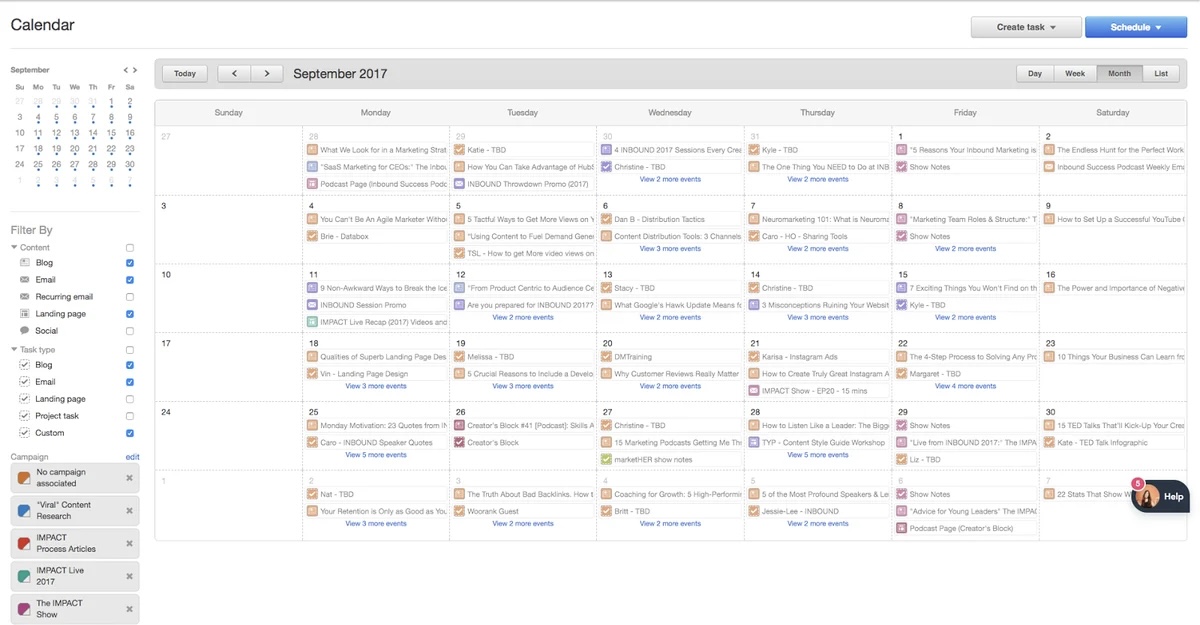Select the 22nd in the mini calendar
Image resolution: width=1200 pixels, height=625 pixels.
coord(111,149)
